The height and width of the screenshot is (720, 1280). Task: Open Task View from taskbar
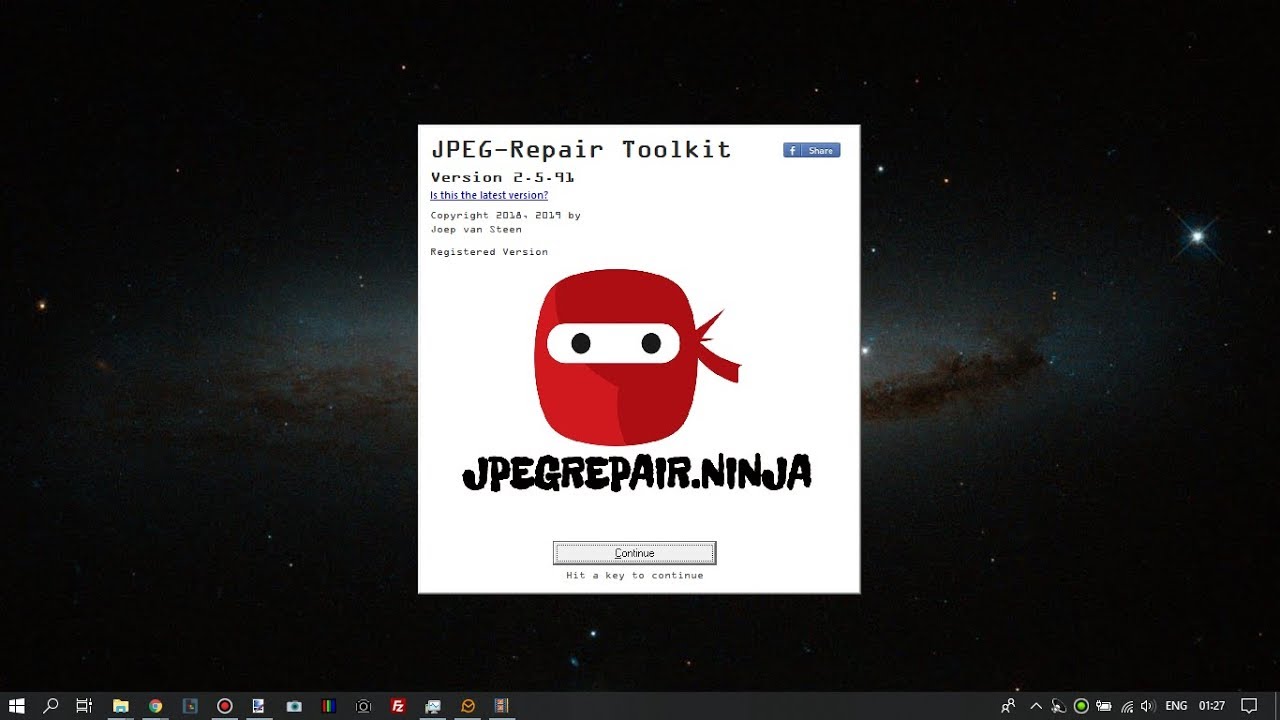pyautogui.click(x=84, y=706)
